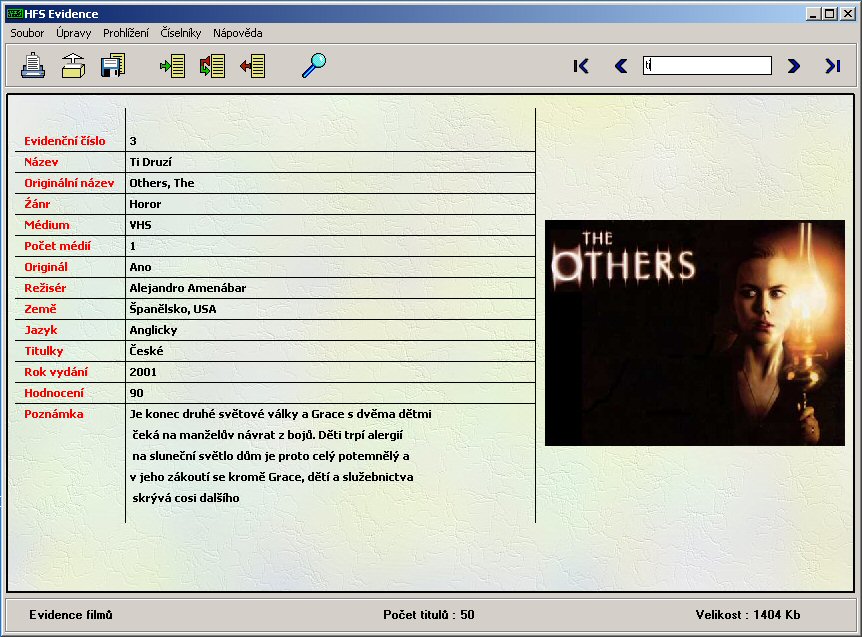The height and width of the screenshot is (637, 862).
Task: Click the release year '2001'
Action: [143, 372]
